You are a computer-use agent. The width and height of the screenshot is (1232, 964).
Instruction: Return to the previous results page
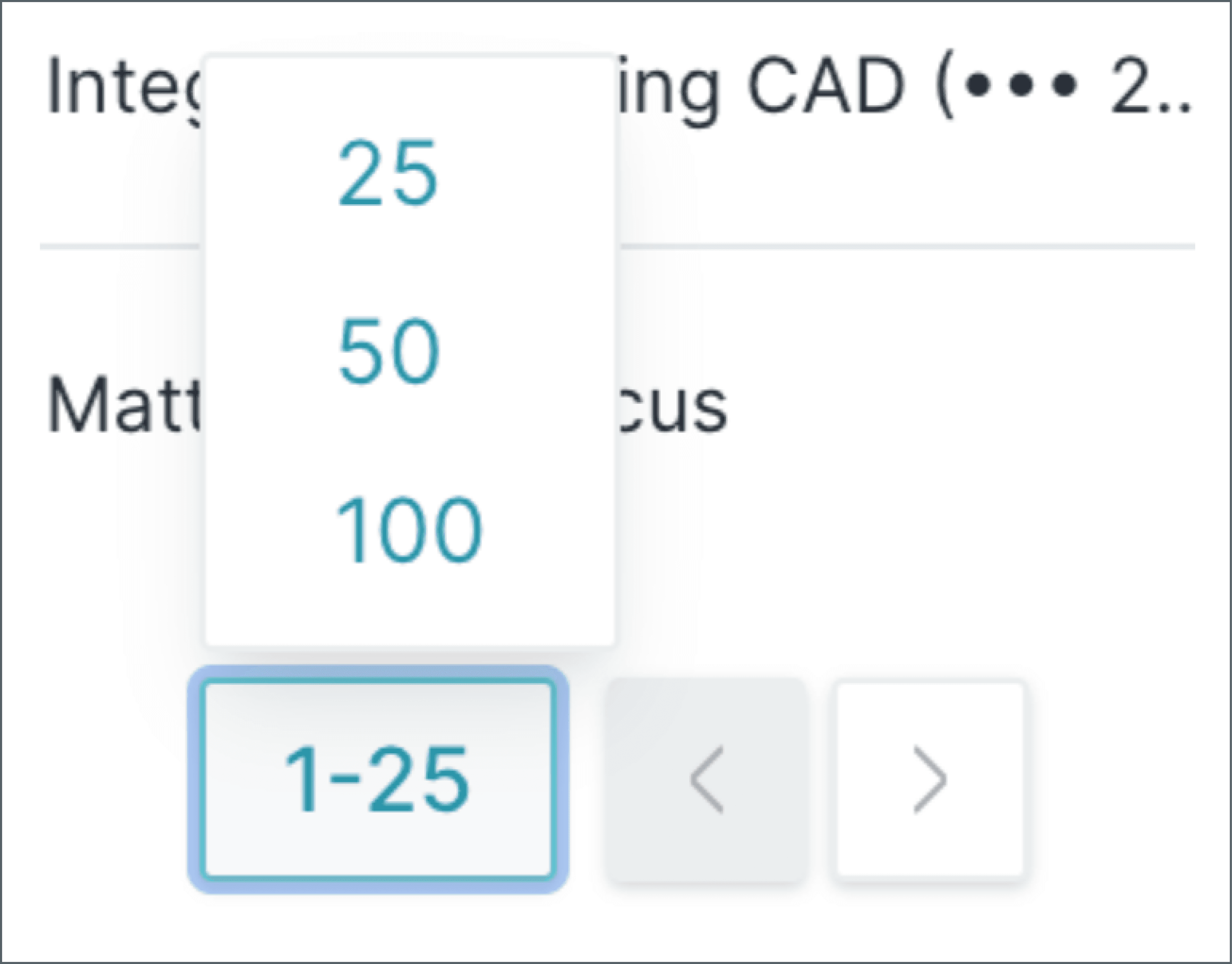click(706, 779)
